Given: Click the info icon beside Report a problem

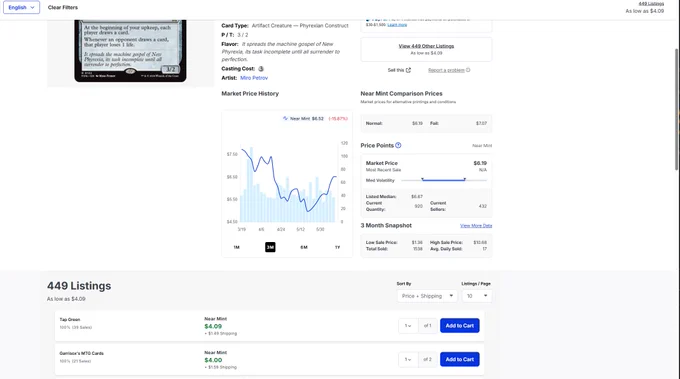Looking at the screenshot, I should 468,70.
